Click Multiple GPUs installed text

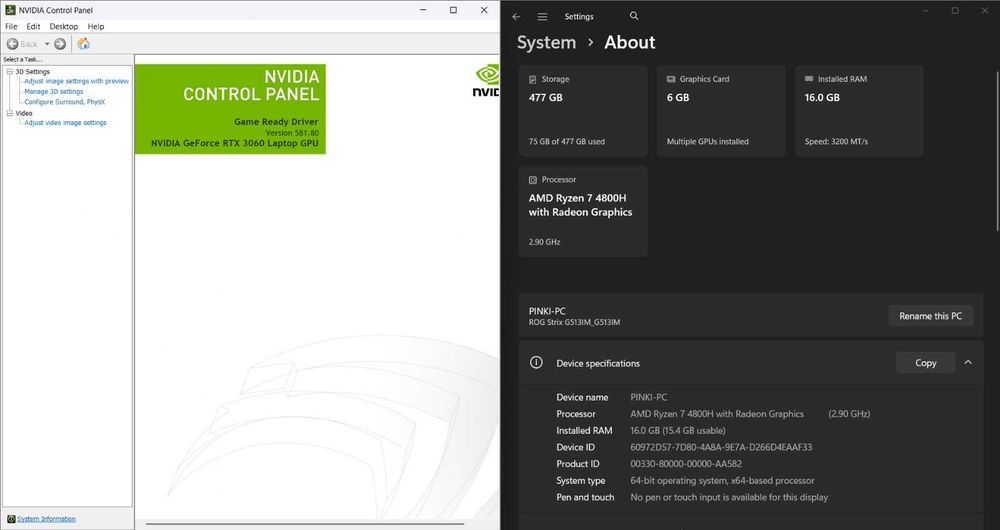[x=708, y=142]
